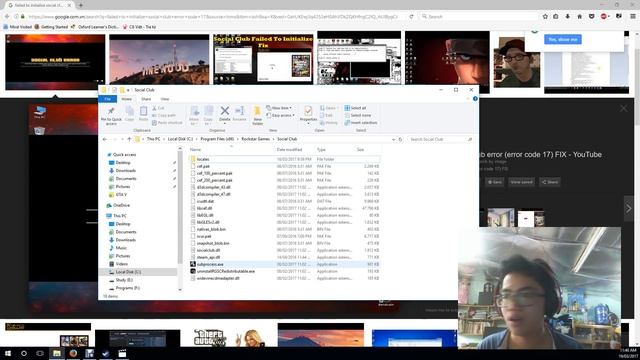Collapse the Explorer ribbon with chevron

(468, 99)
